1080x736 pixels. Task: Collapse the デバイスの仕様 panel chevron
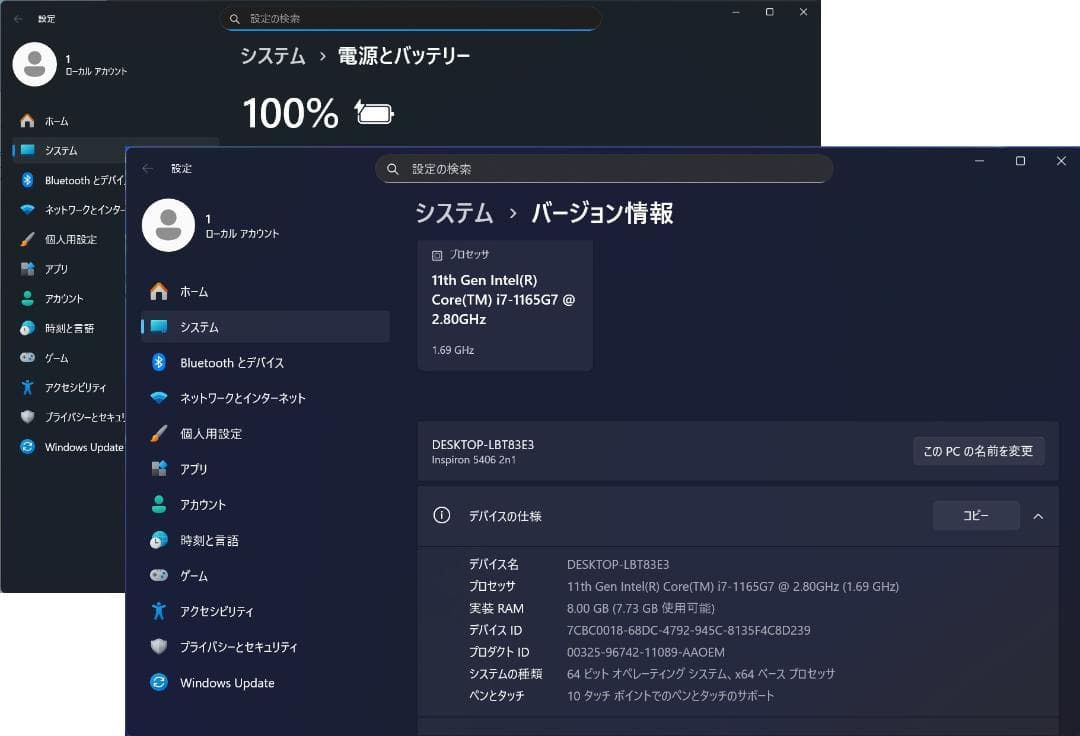coord(1038,516)
